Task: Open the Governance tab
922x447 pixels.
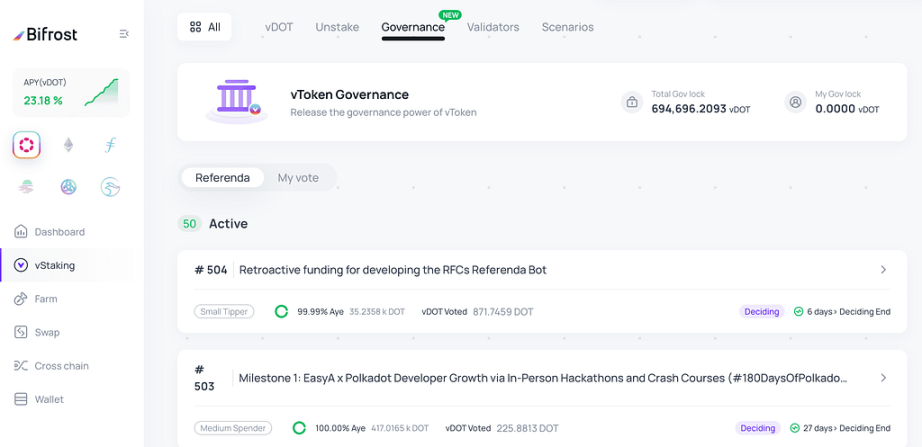Action: tap(413, 27)
